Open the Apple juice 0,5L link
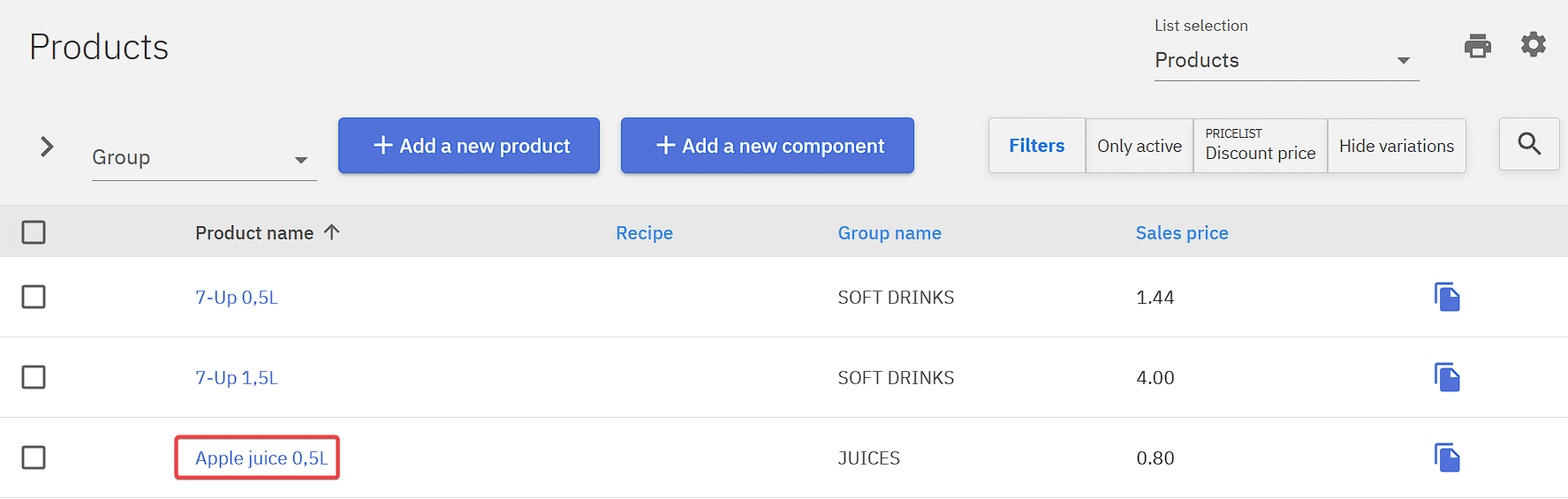 (x=261, y=458)
